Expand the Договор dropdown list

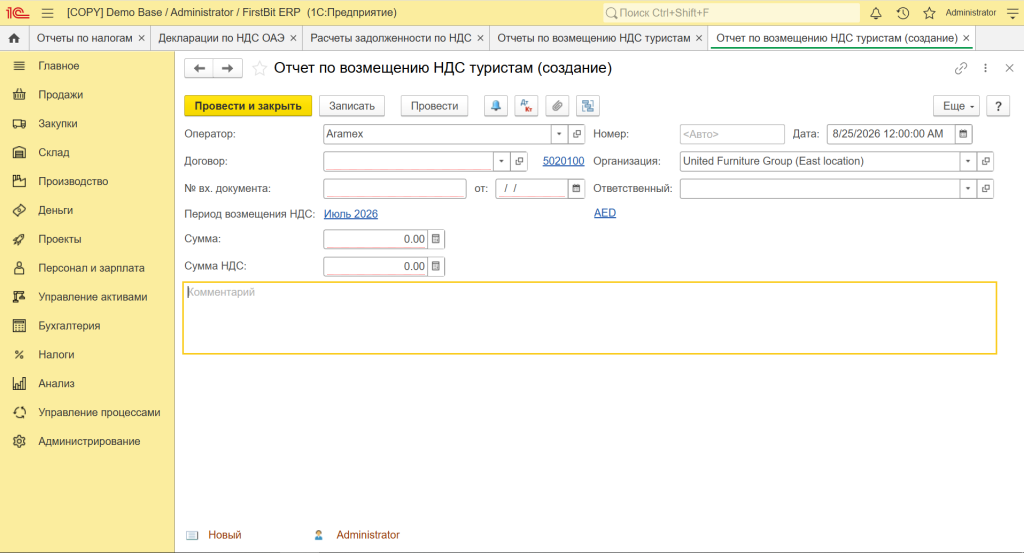tap(502, 161)
